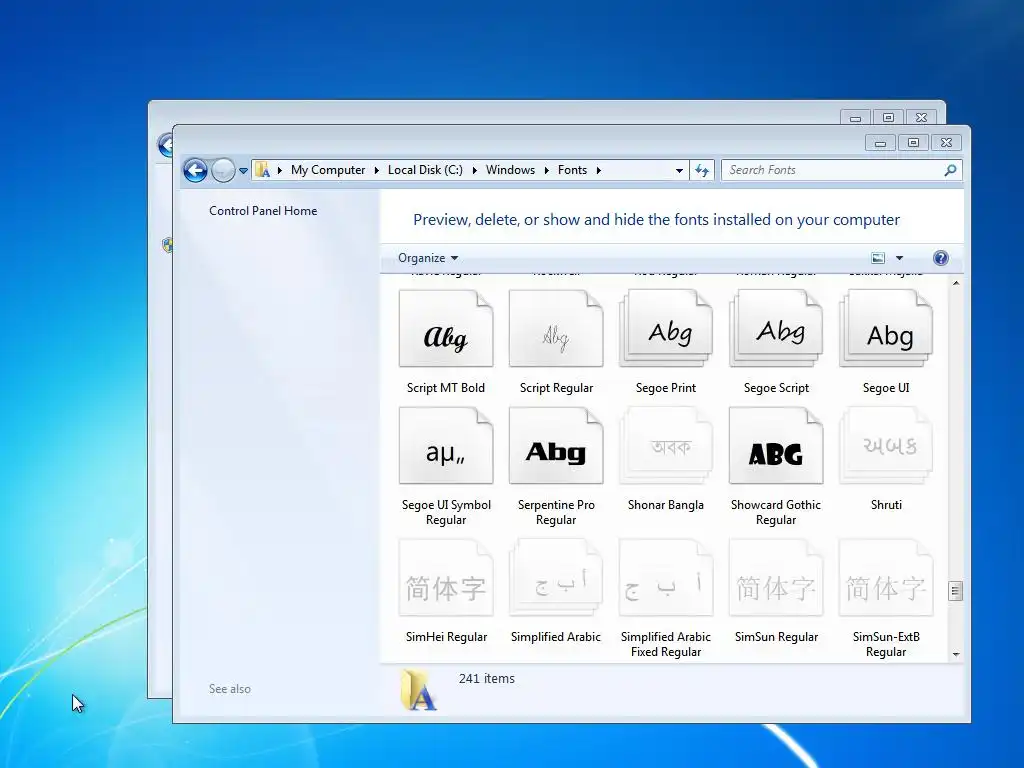The width and height of the screenshot is (1024, 768).
Task: Click the SimSun Regular label
Action: pos(776,637)
